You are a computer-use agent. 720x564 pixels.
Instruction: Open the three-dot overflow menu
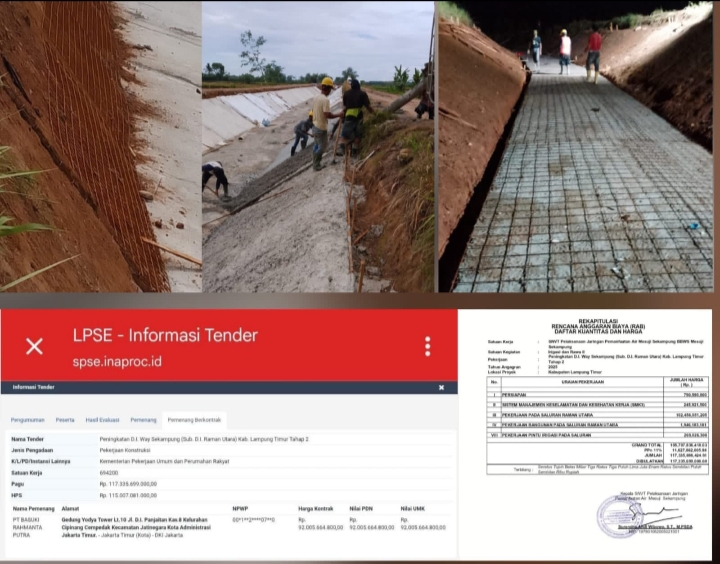(x=427, y=346)
